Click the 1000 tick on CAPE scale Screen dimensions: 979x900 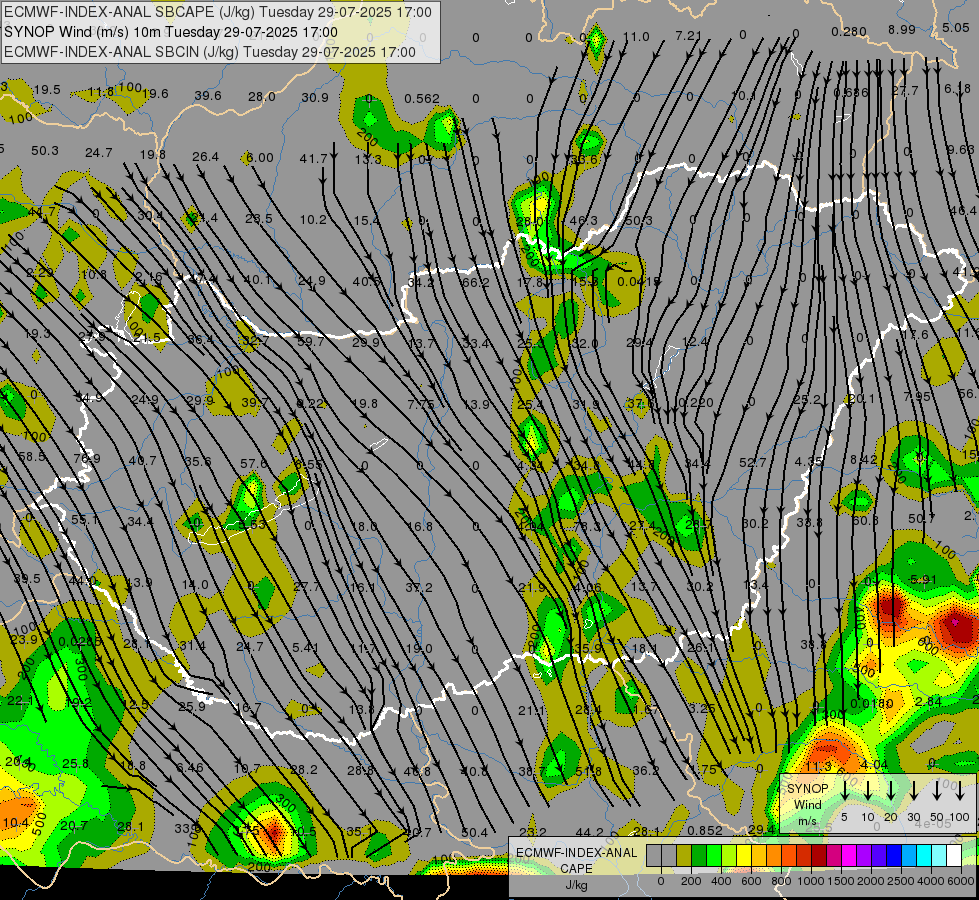click(811, 881)
